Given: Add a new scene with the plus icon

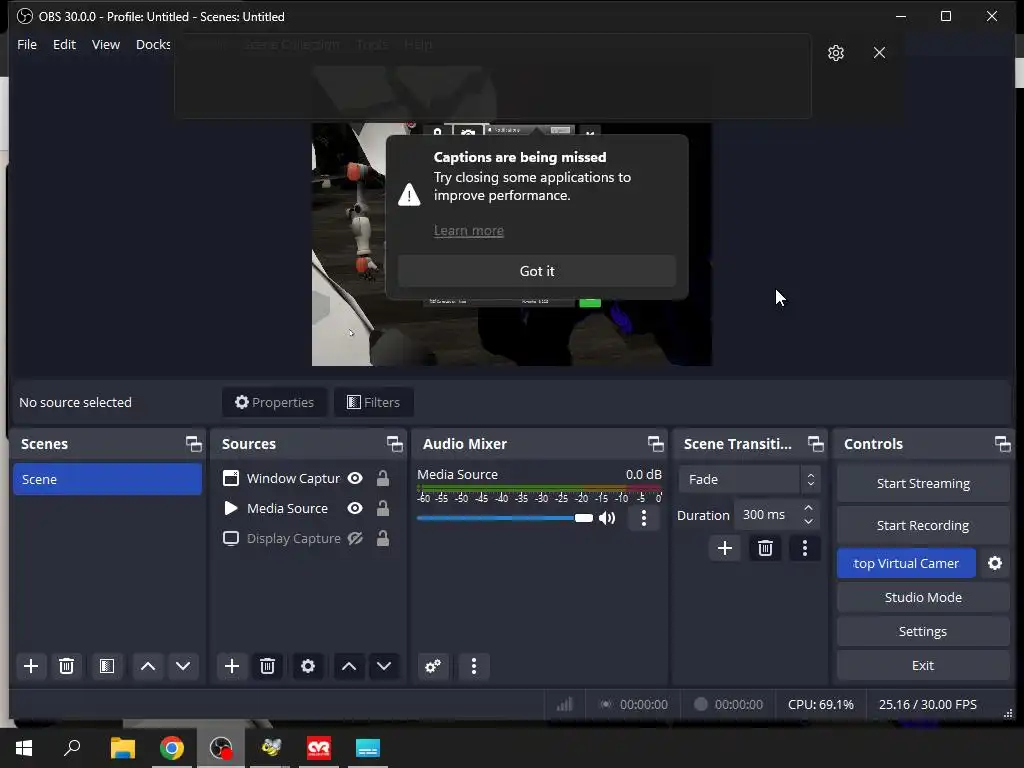Looking at the screenshot, I should point(31,666).
